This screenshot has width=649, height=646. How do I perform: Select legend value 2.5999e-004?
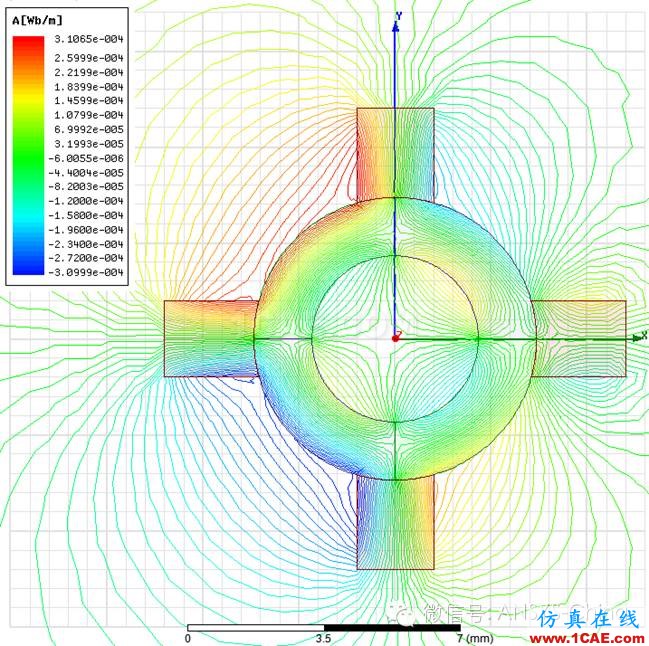[x=89, y=58]
